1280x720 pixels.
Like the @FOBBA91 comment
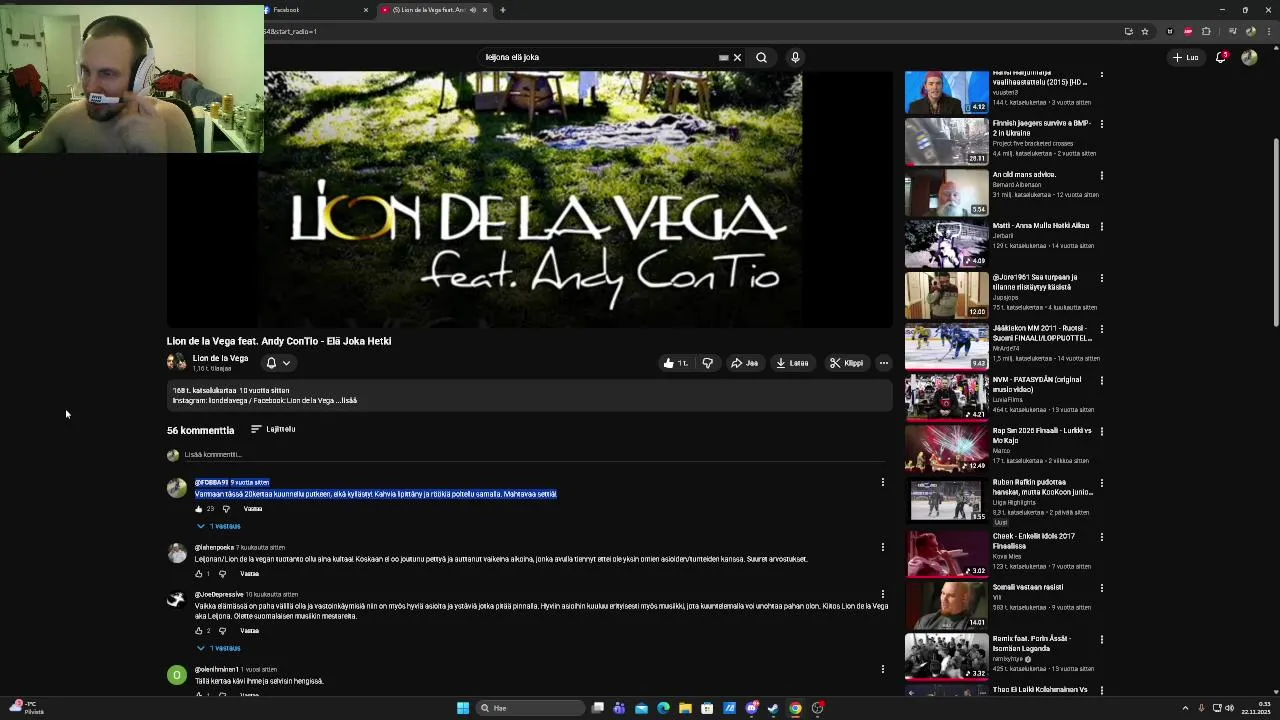coord(199,509)
